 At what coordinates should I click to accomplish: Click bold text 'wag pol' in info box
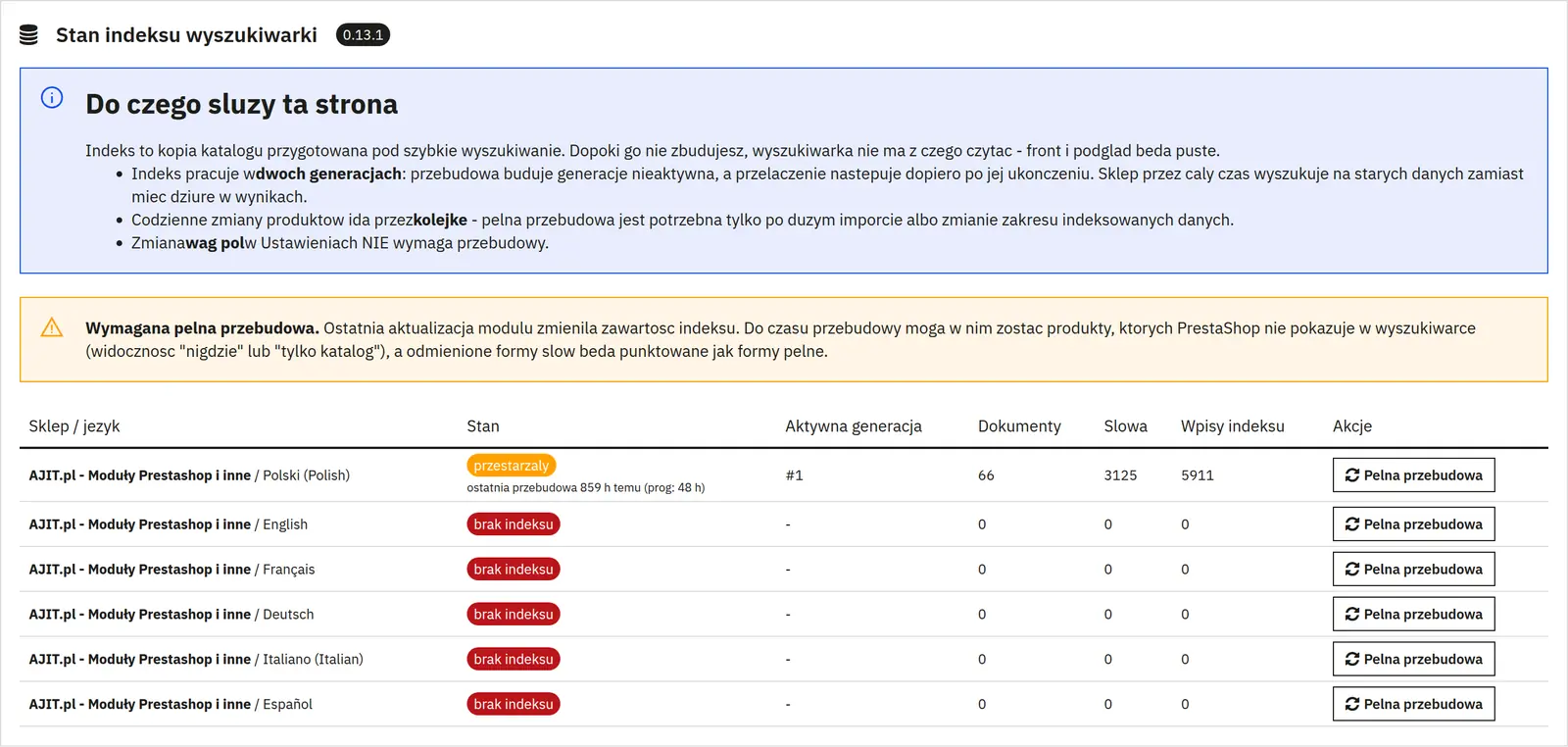[x=215, y=243]
